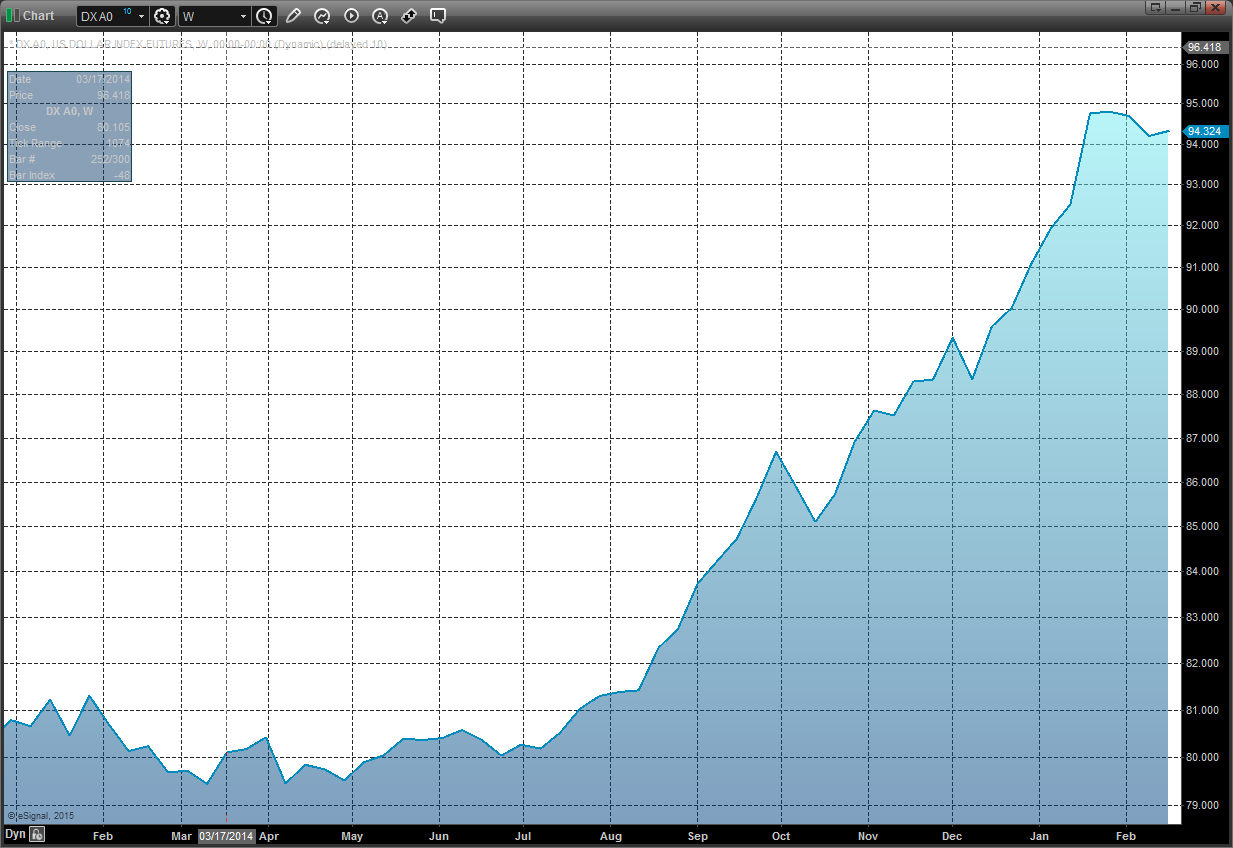Click the cursor data window panel
The height and width of the screenshot is (848, 1233).
[x=69, y=126]
